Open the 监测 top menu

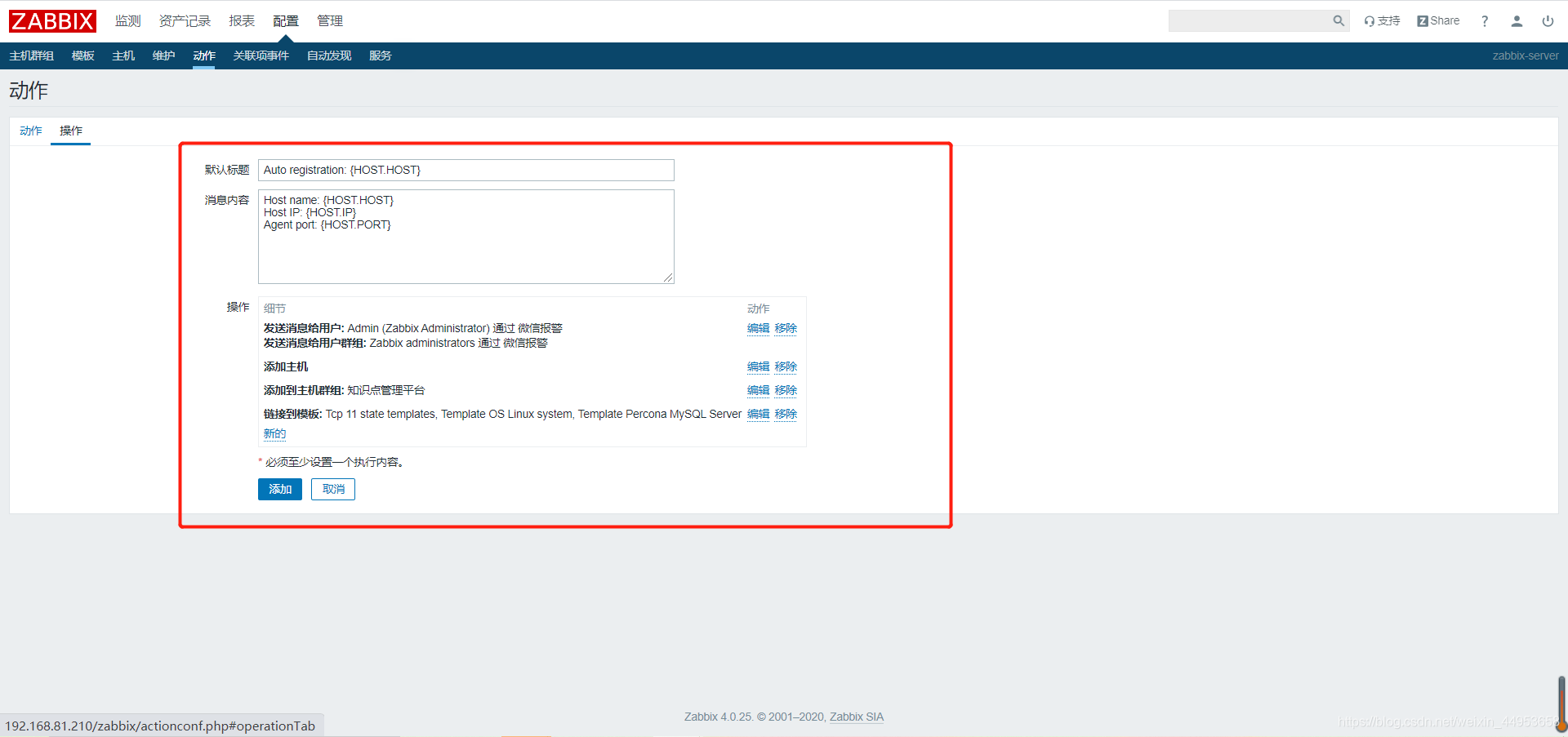[x=127, y=21]
